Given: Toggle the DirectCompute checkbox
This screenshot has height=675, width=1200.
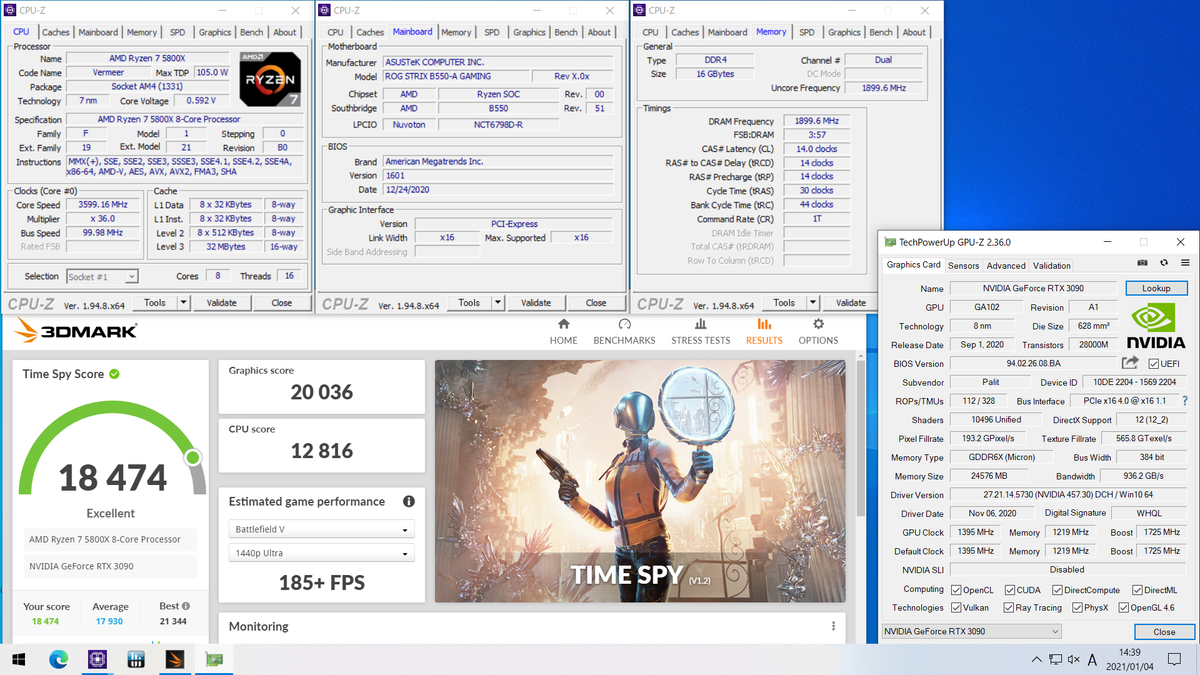Looking at the screenshot, I should coord(1058,590).
